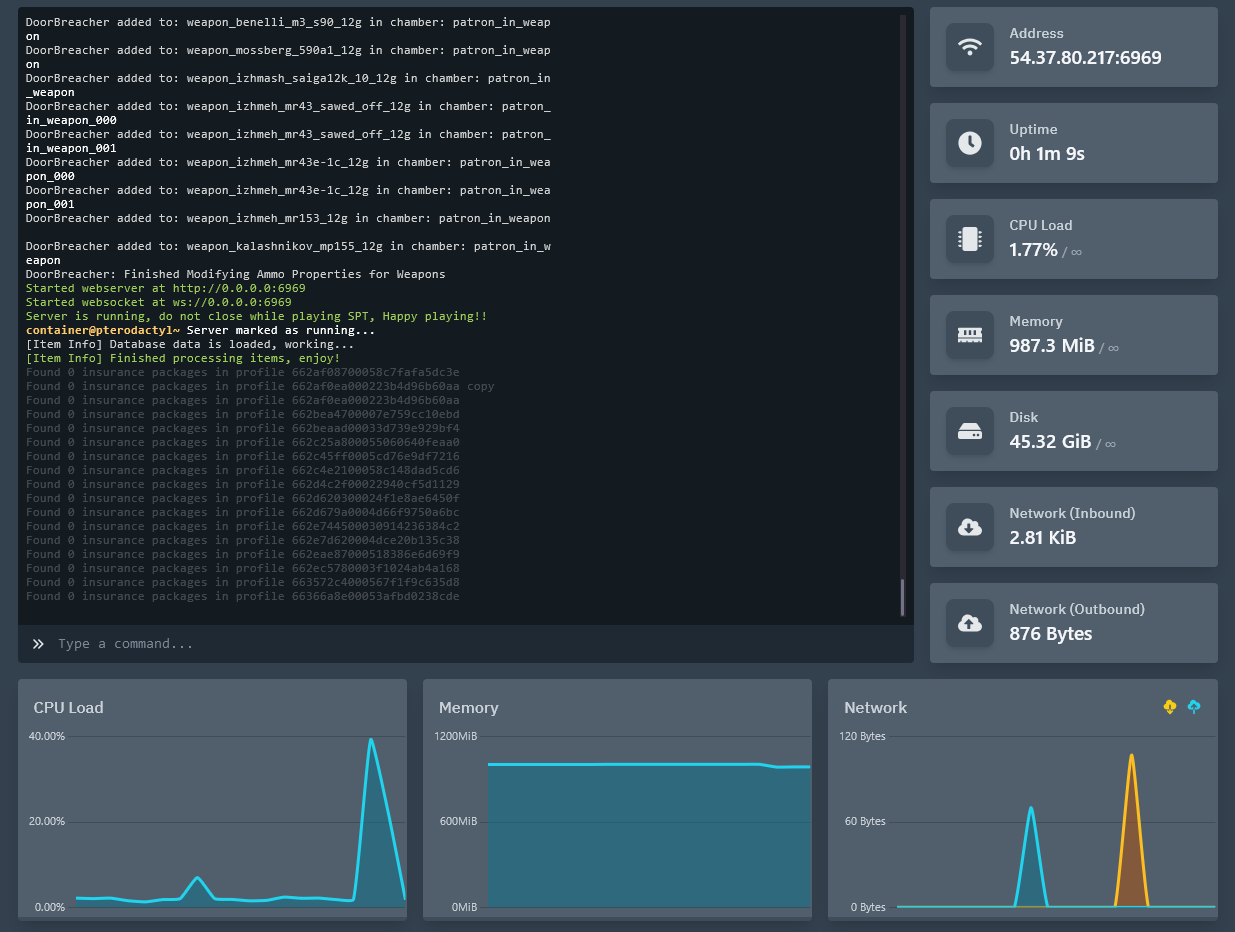Click the yellow peak in Network chart
Screen dimensions: 1235x932
[x=1131, y=756]
